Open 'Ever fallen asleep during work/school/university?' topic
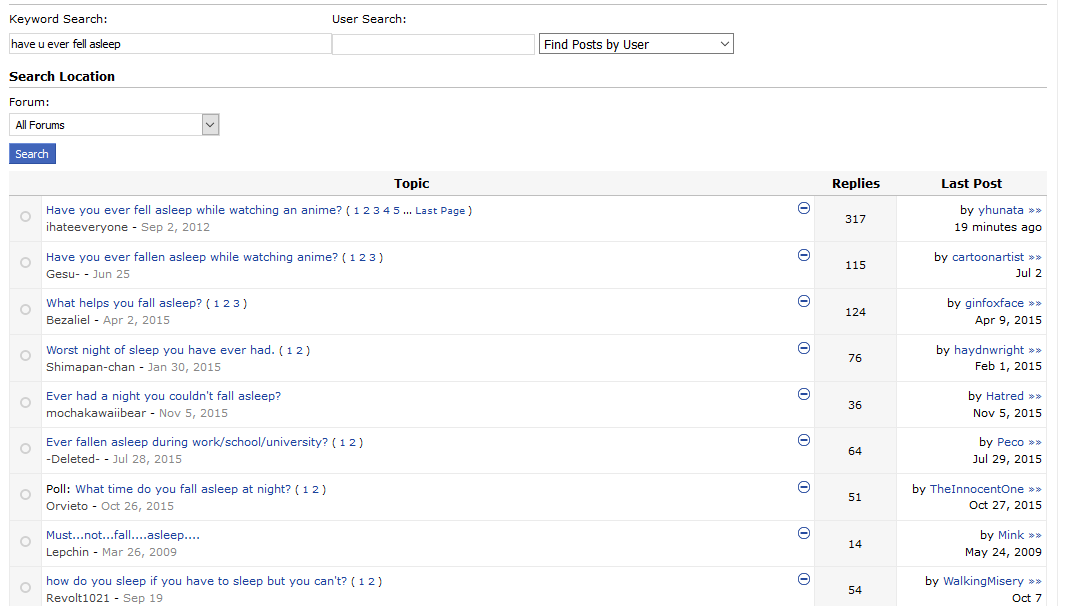The height and width of the screenshot is (606, 1072). (x=187, y=442)
